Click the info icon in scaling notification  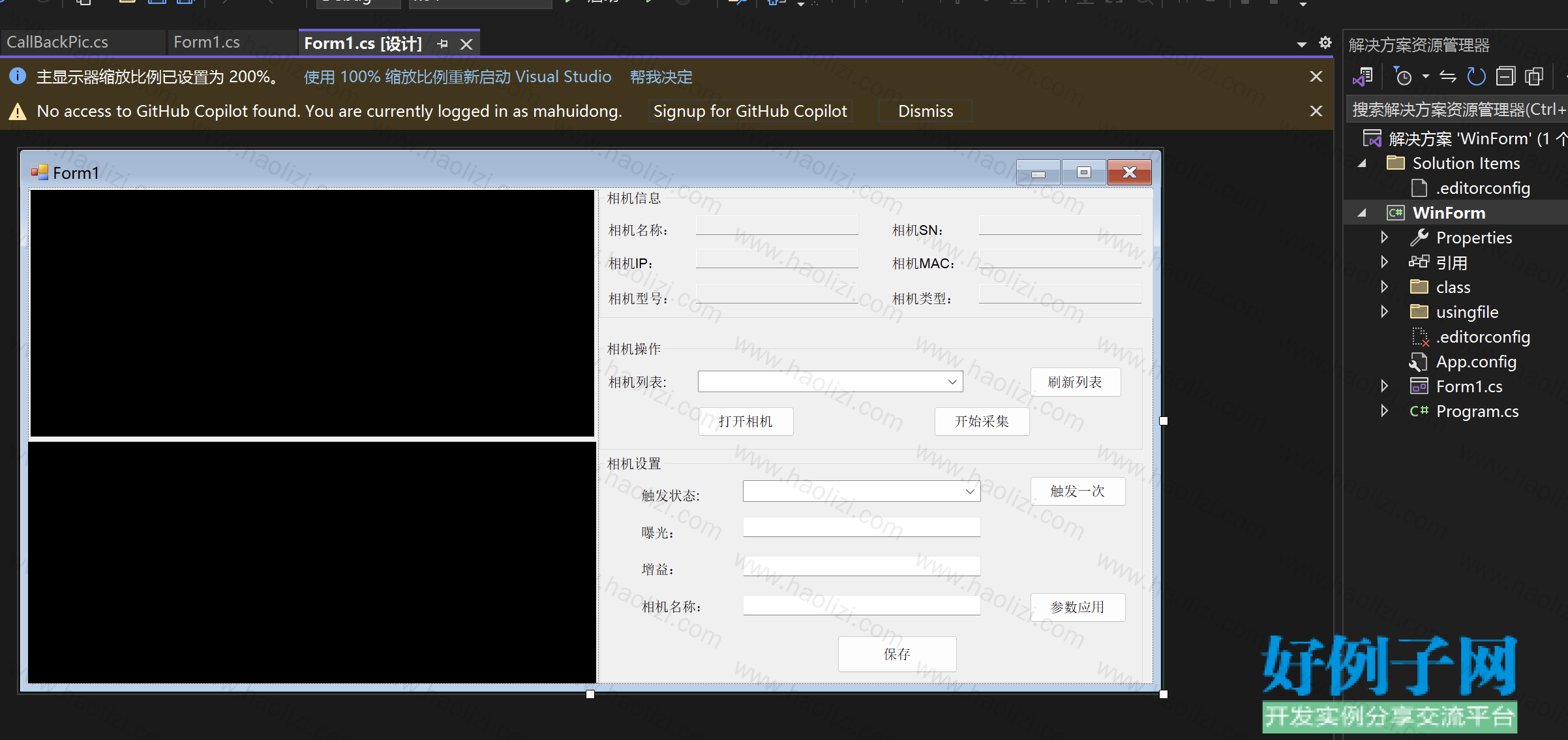(x=18, y=76)
